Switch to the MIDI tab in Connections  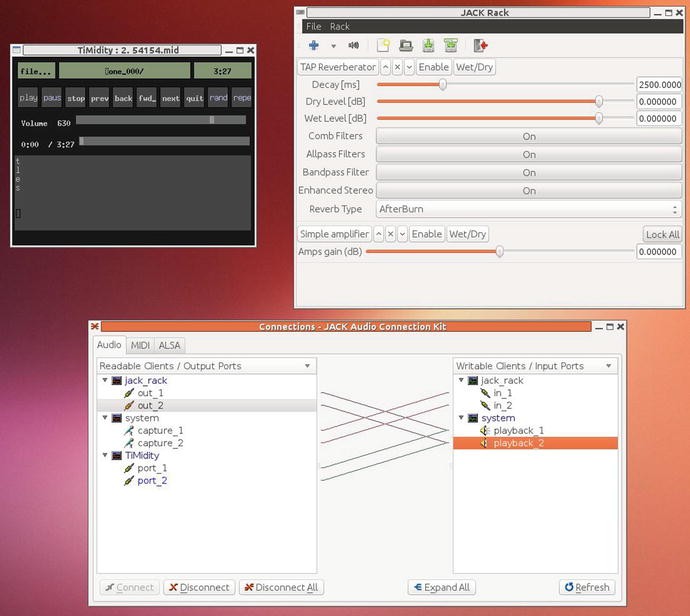click(x=140, y=345)
